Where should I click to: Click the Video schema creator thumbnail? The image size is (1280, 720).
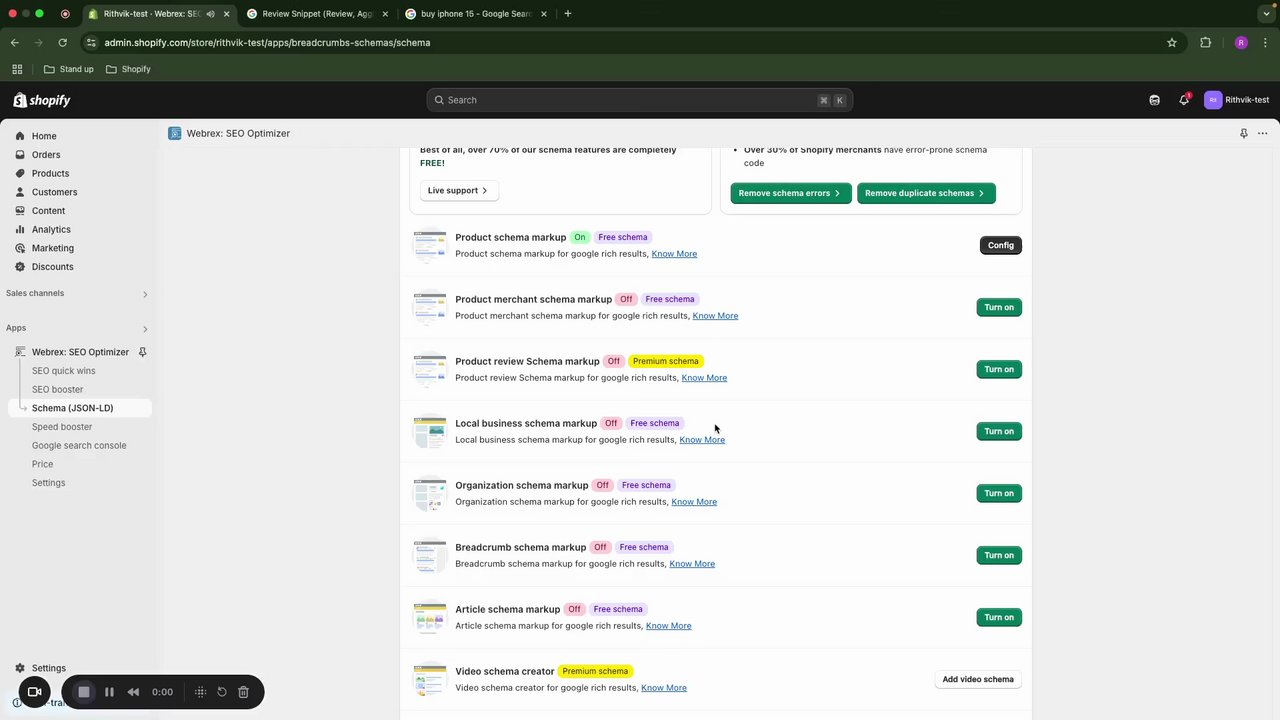430,679
